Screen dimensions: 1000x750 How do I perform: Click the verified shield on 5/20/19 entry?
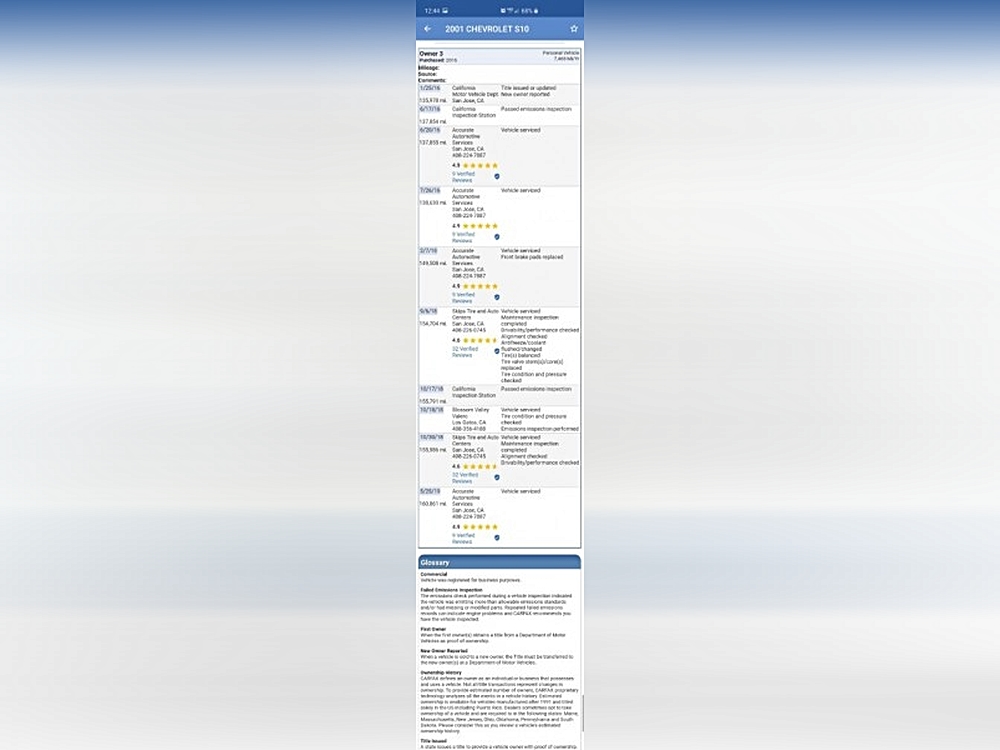pyautogui.click(x=497, y=538)
